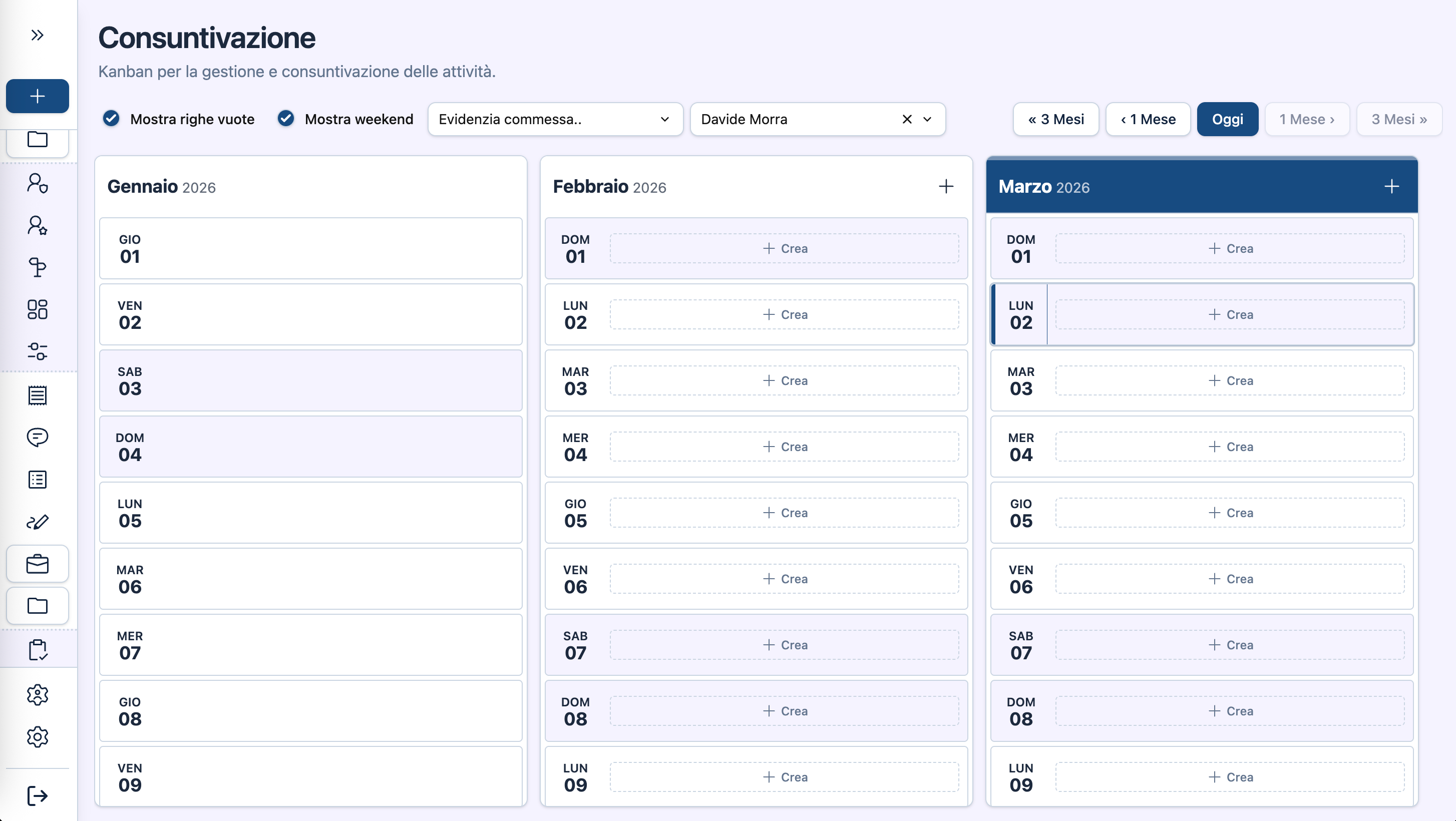Viewport: 1456px width, 821px height.
Task: Open the dashboard grid icon
Action: (x=38, y=309)
